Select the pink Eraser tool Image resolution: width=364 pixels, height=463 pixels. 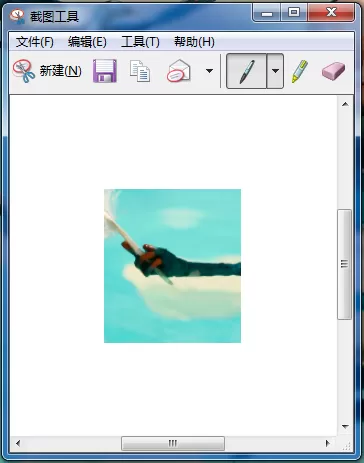(x=333, y=71)
